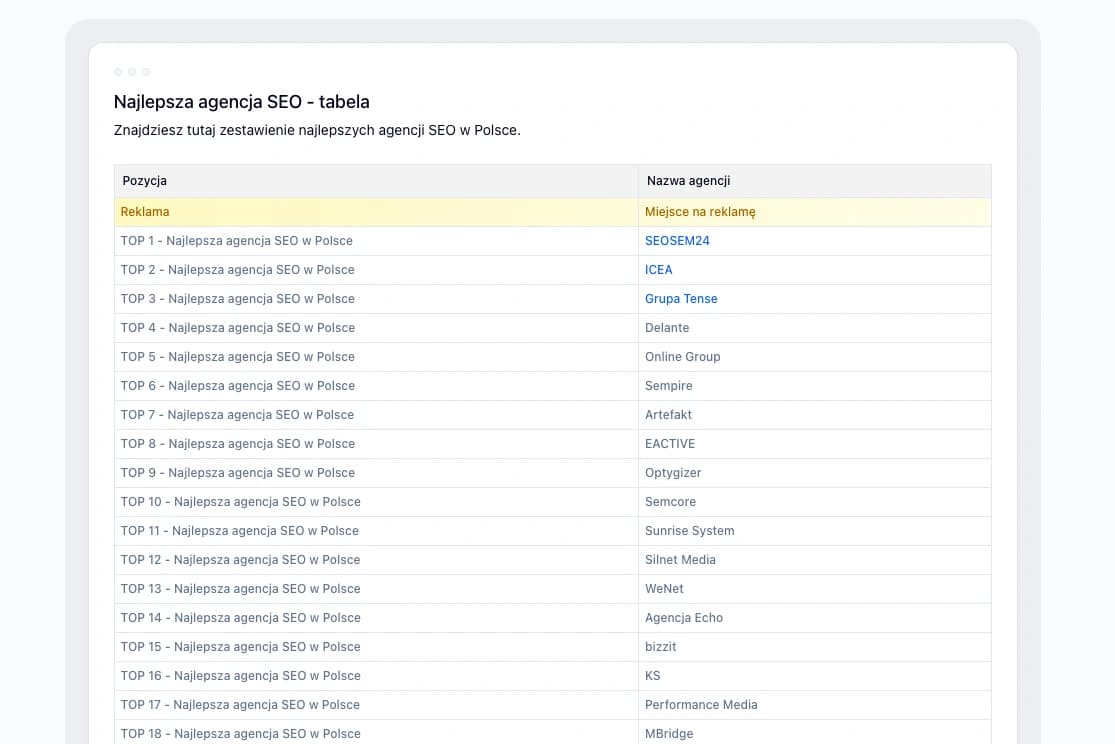1115x744 pixels.
Task: Select the Sempire agency entry
Action: click(668, 386)
